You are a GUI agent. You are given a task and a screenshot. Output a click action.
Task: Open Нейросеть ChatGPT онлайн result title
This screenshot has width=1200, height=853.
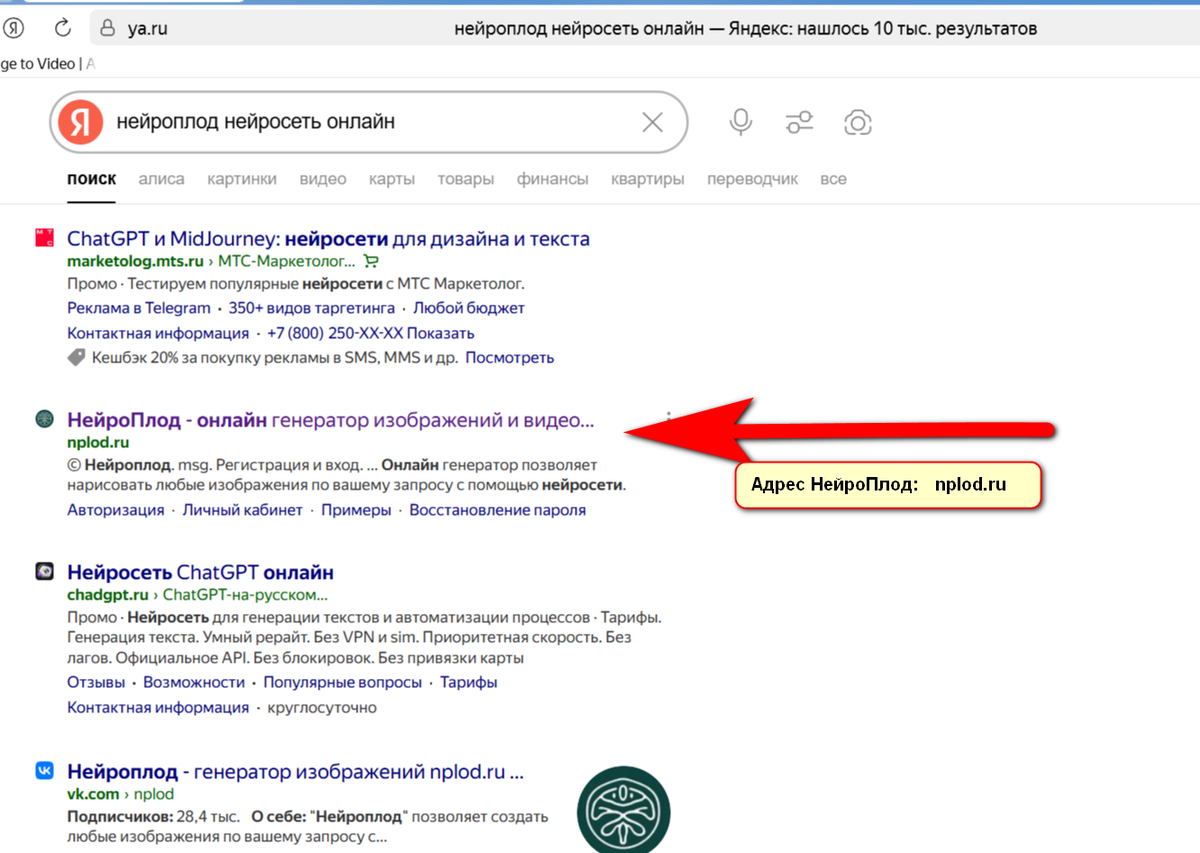coord(200,573)
